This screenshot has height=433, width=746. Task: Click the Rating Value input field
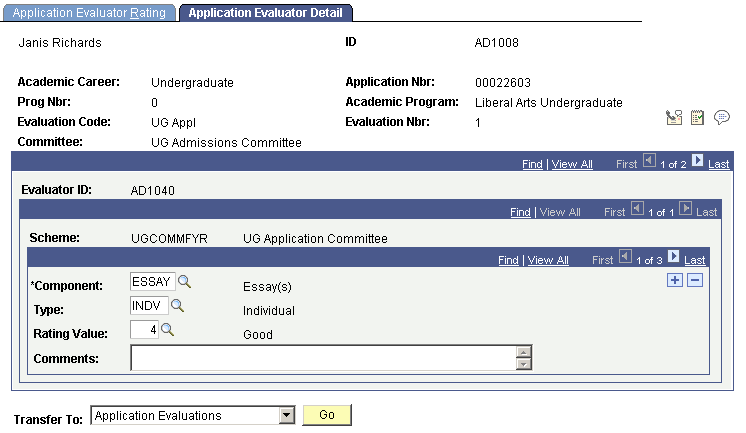(144, 330)
